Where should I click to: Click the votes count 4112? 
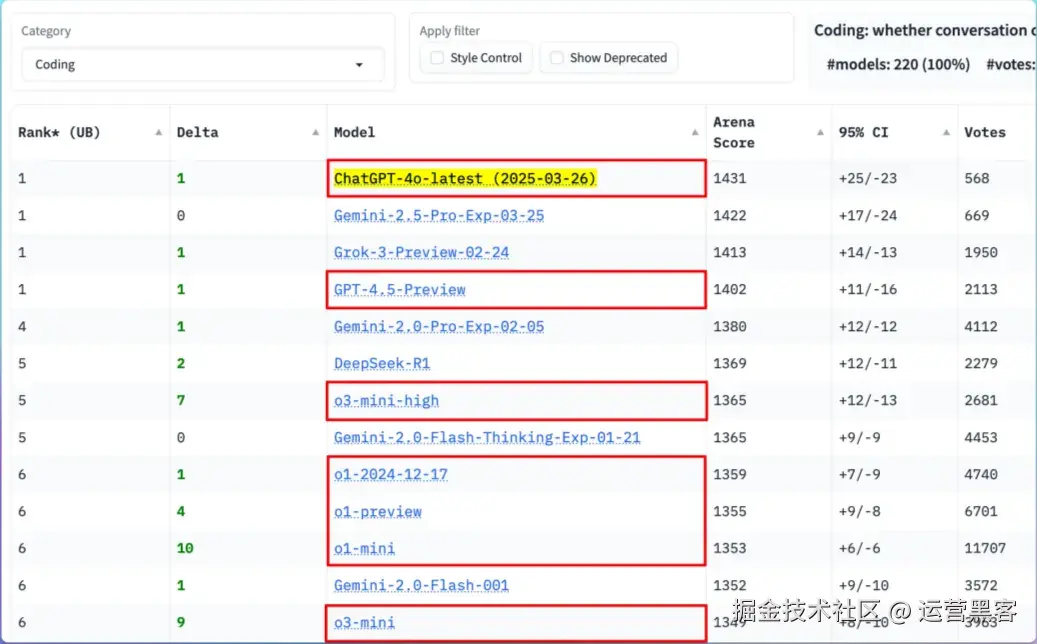[981, 327]
